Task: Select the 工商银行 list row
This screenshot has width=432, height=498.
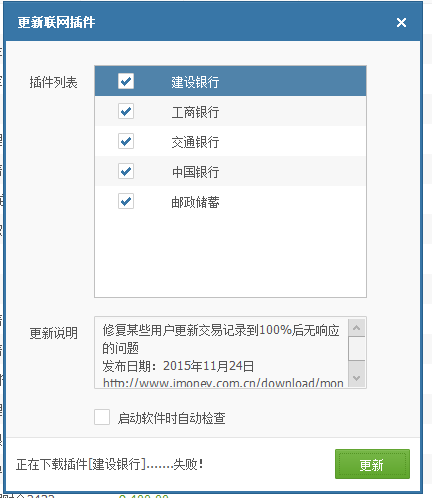Action: pyautogui.click(x=230, y=111)
